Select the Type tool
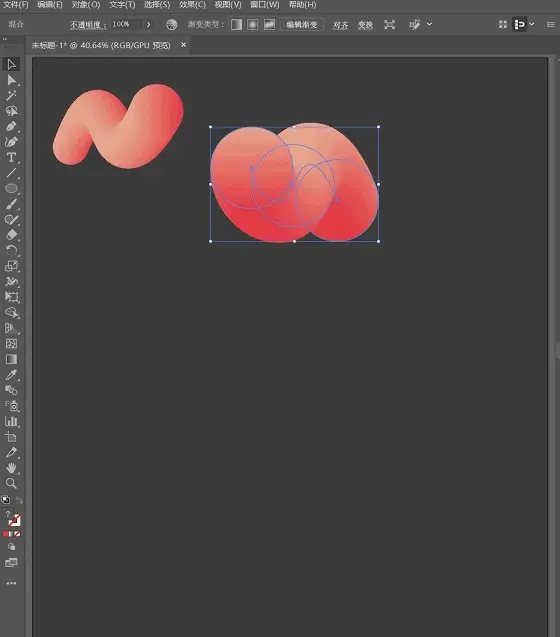560x637 pixels. point(11,158)
